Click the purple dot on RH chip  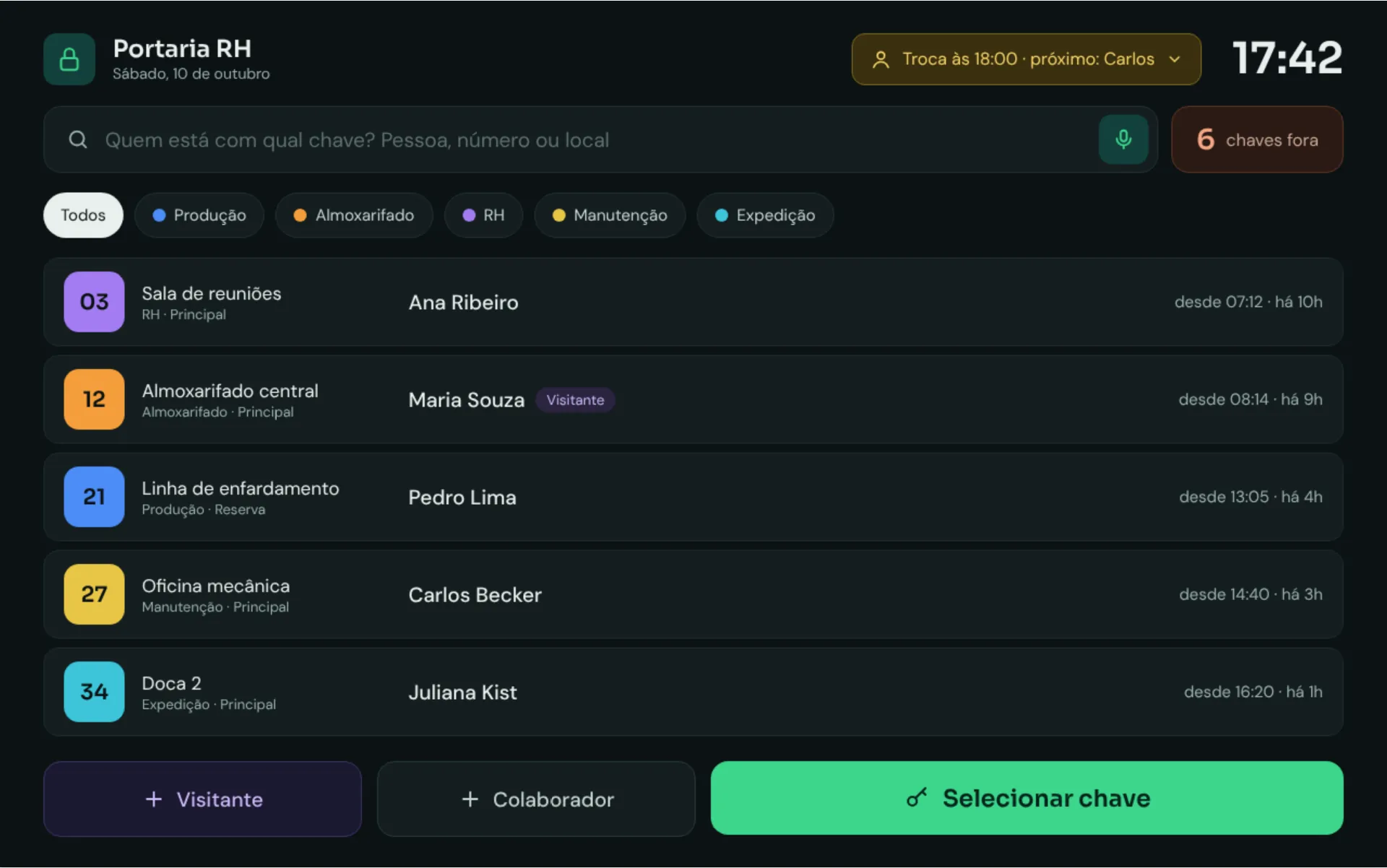[469, 215]
